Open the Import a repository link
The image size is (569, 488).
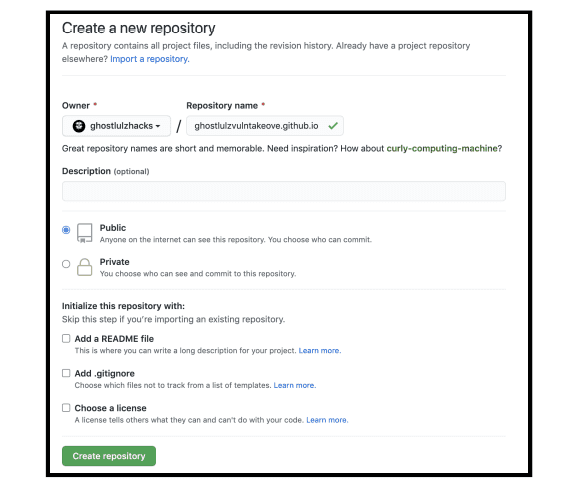[150, 59]
